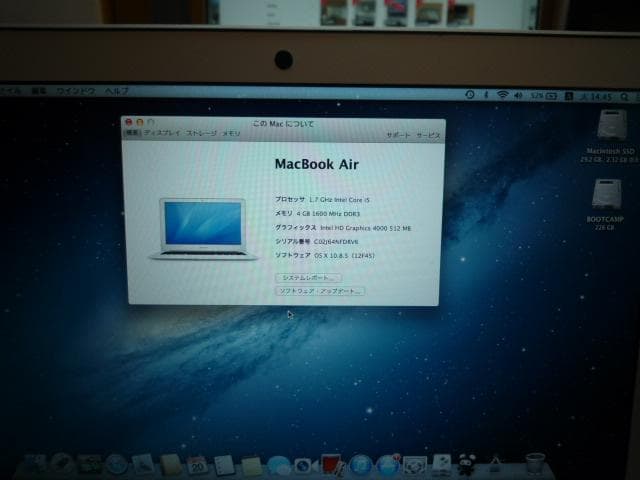Click the menu bar clock 14:45
Image resolution: width=640 pixels, height=480 pixels.
click(x=601, y=97)
